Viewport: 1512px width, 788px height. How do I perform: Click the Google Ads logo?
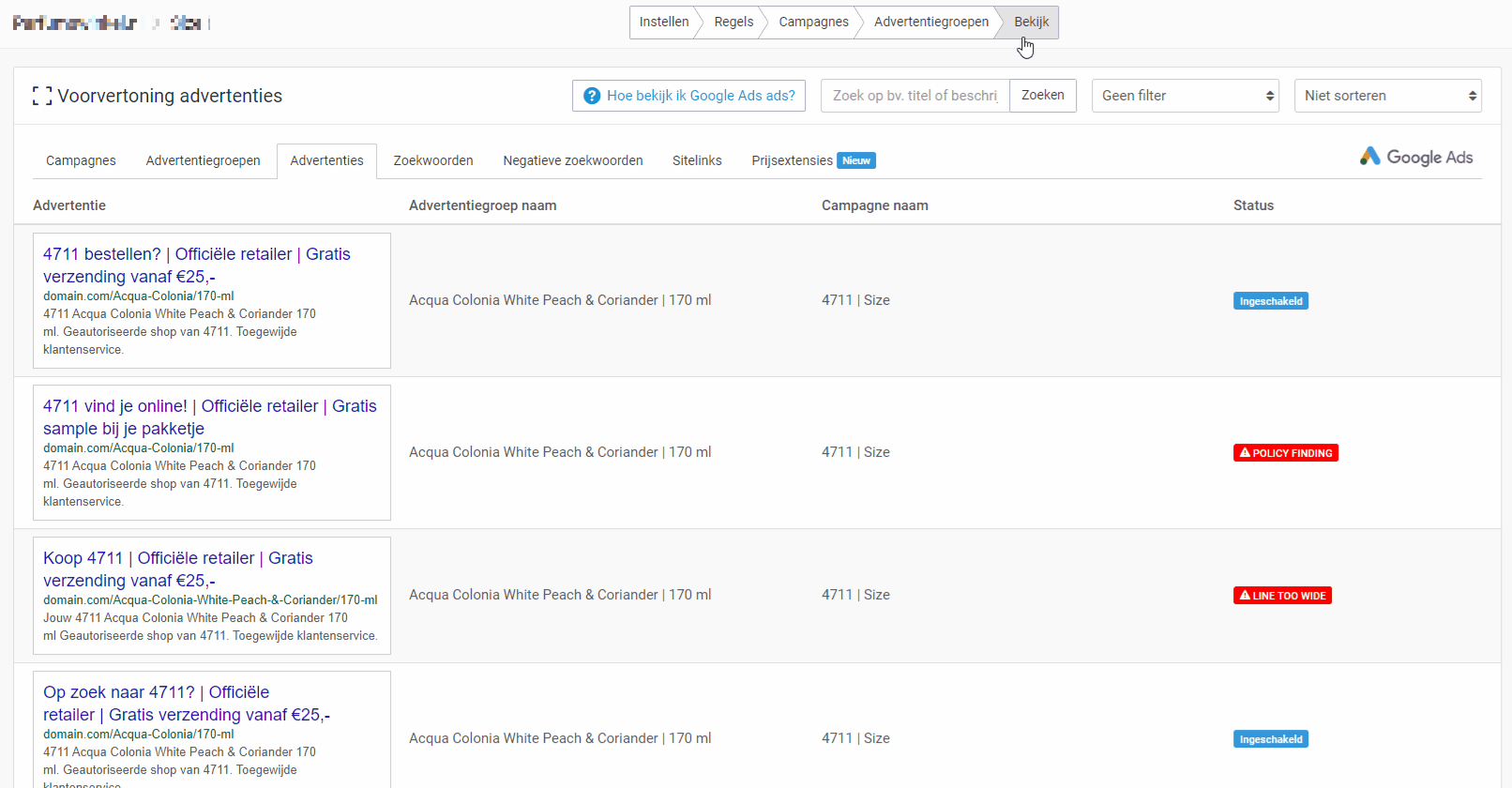(x=1416, y=157)
